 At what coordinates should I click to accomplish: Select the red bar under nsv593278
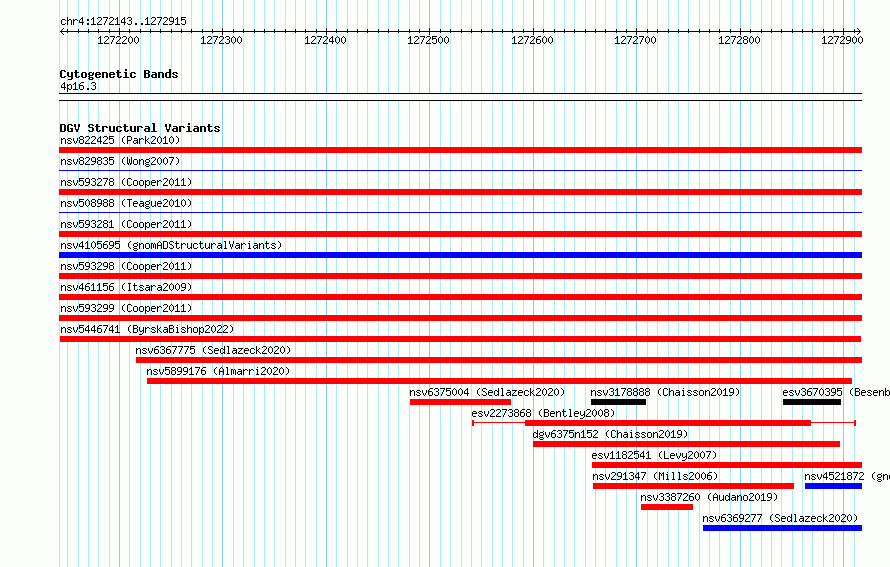(460, 192)
